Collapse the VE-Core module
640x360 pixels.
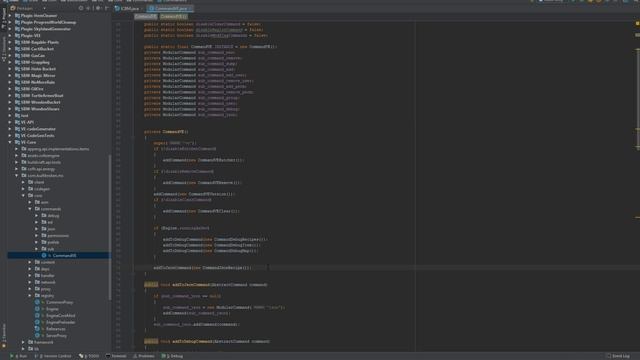[x=10, y=142]
